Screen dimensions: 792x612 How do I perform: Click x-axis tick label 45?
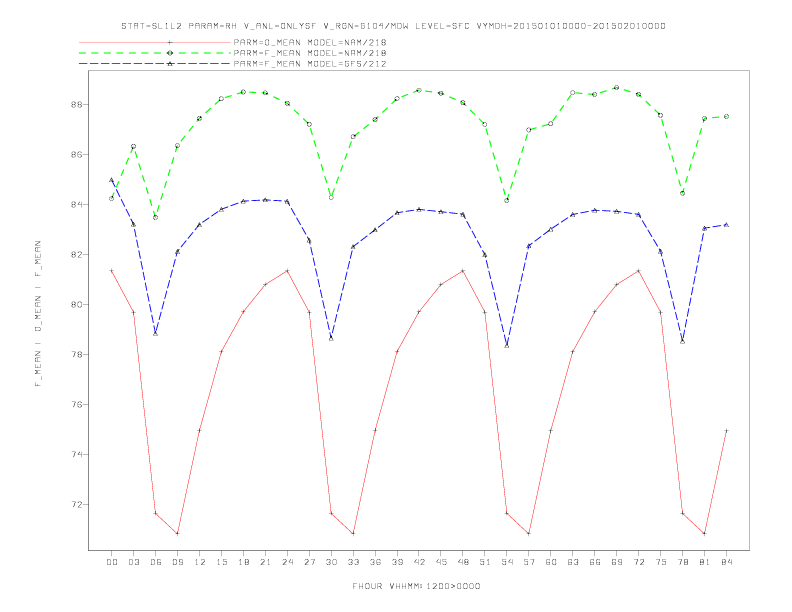441,562
